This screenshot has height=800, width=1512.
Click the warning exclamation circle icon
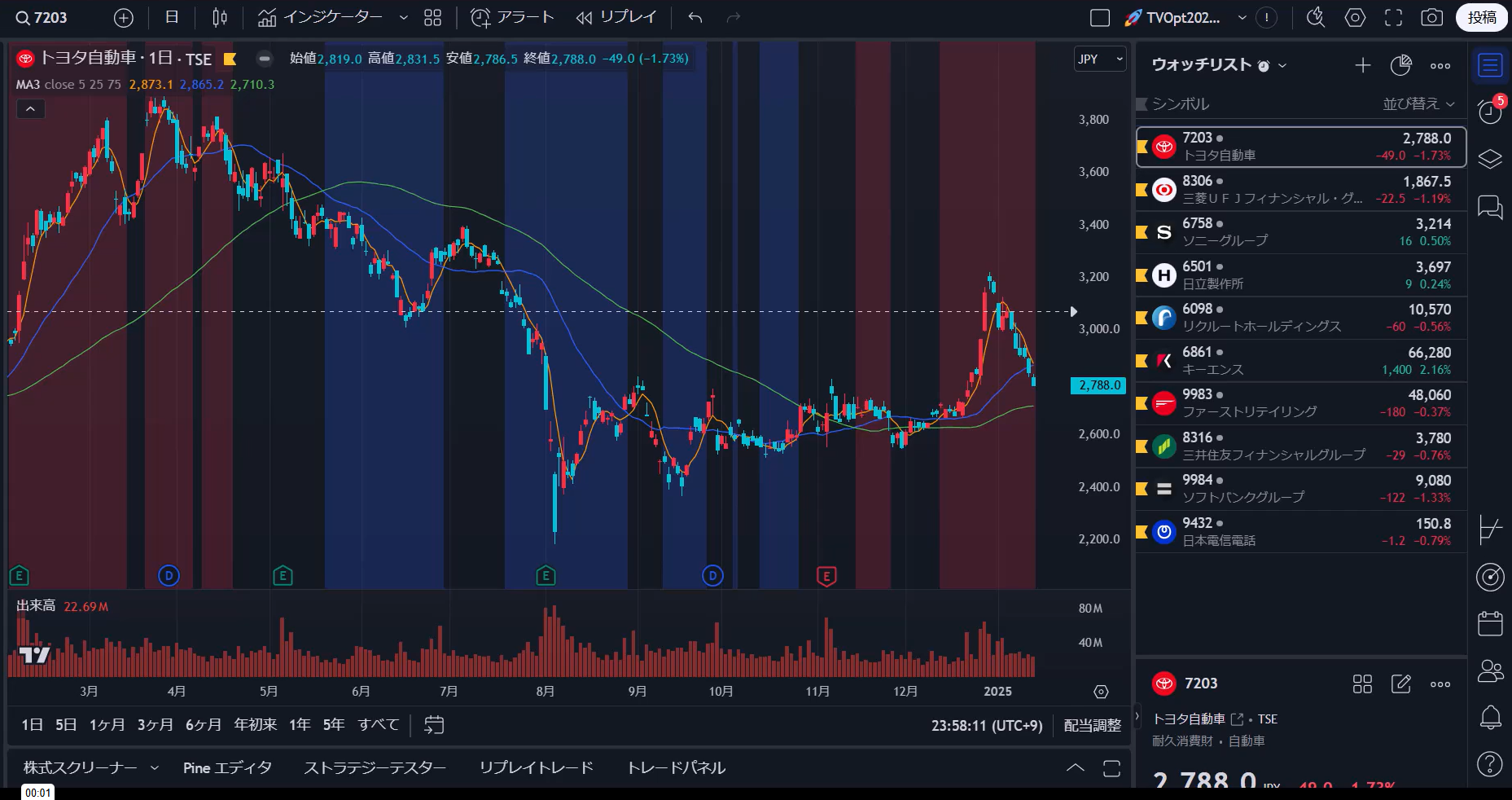point(1266,18)
